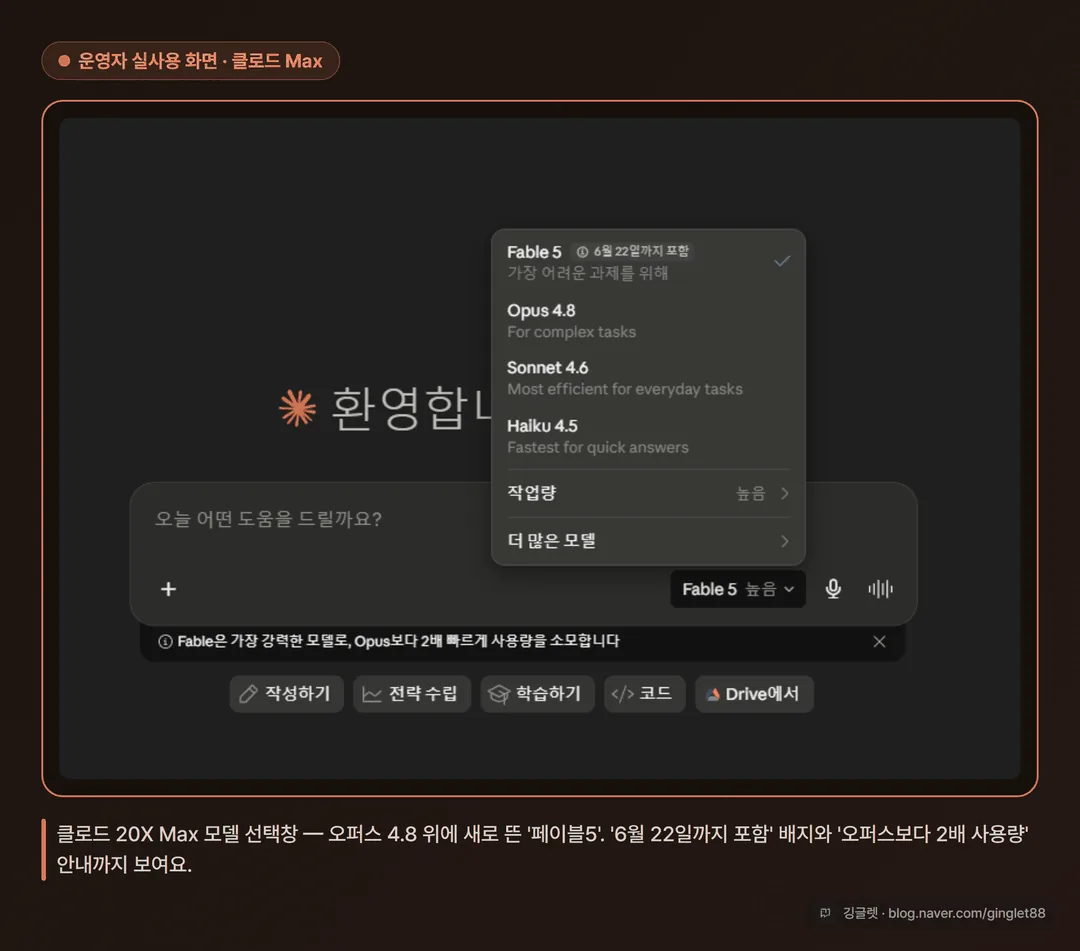
Task: Choose Opus 4.8 model from list
Action: (648, 321)
